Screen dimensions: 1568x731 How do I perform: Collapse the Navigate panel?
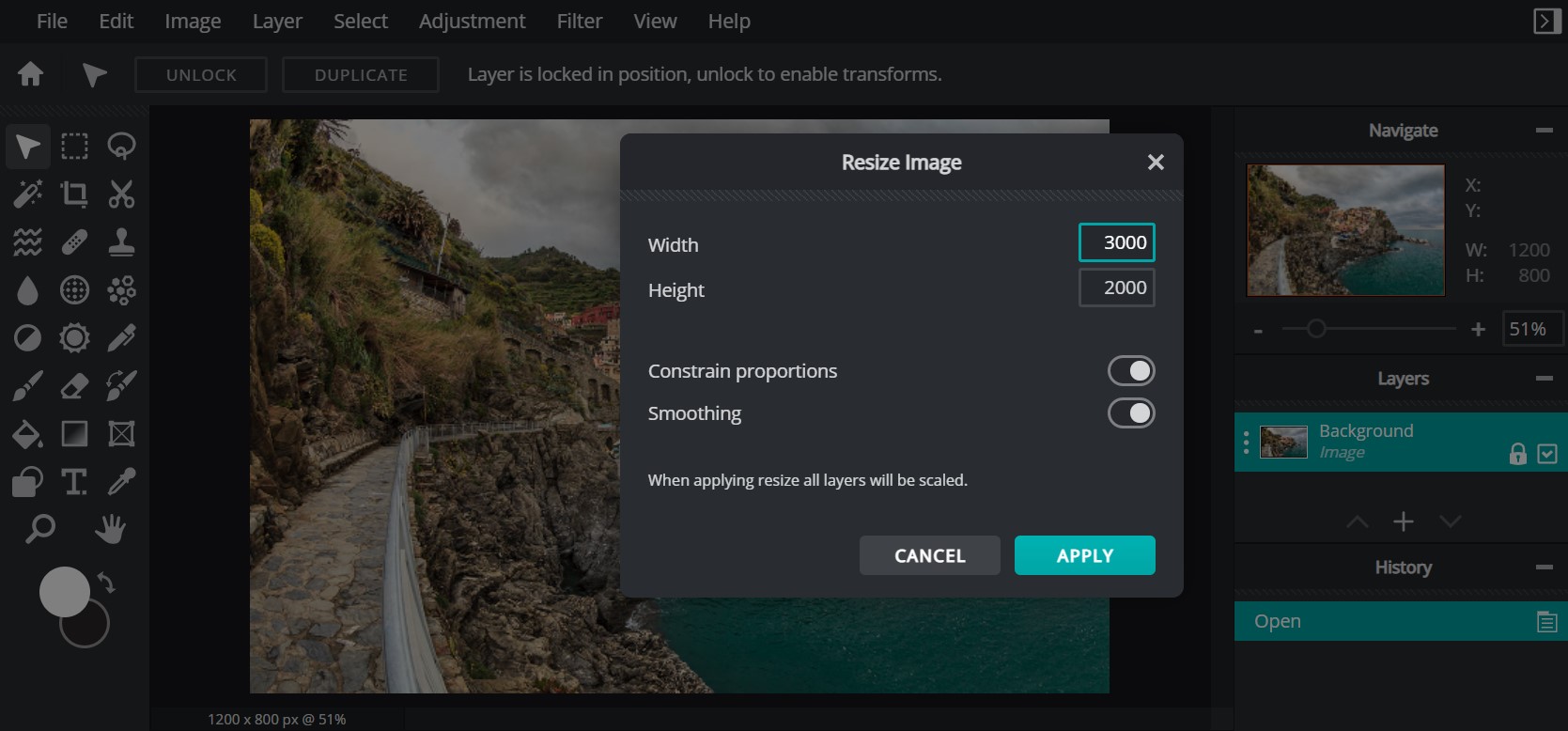tap(1544, 131)
